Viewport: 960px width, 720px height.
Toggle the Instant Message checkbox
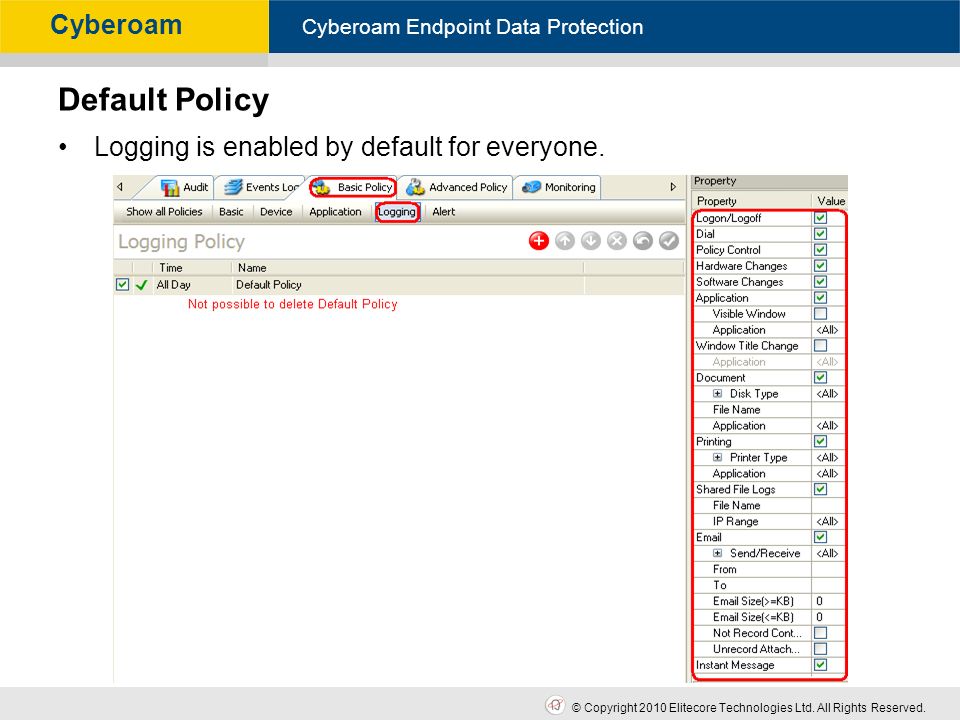tap(820, 665)
